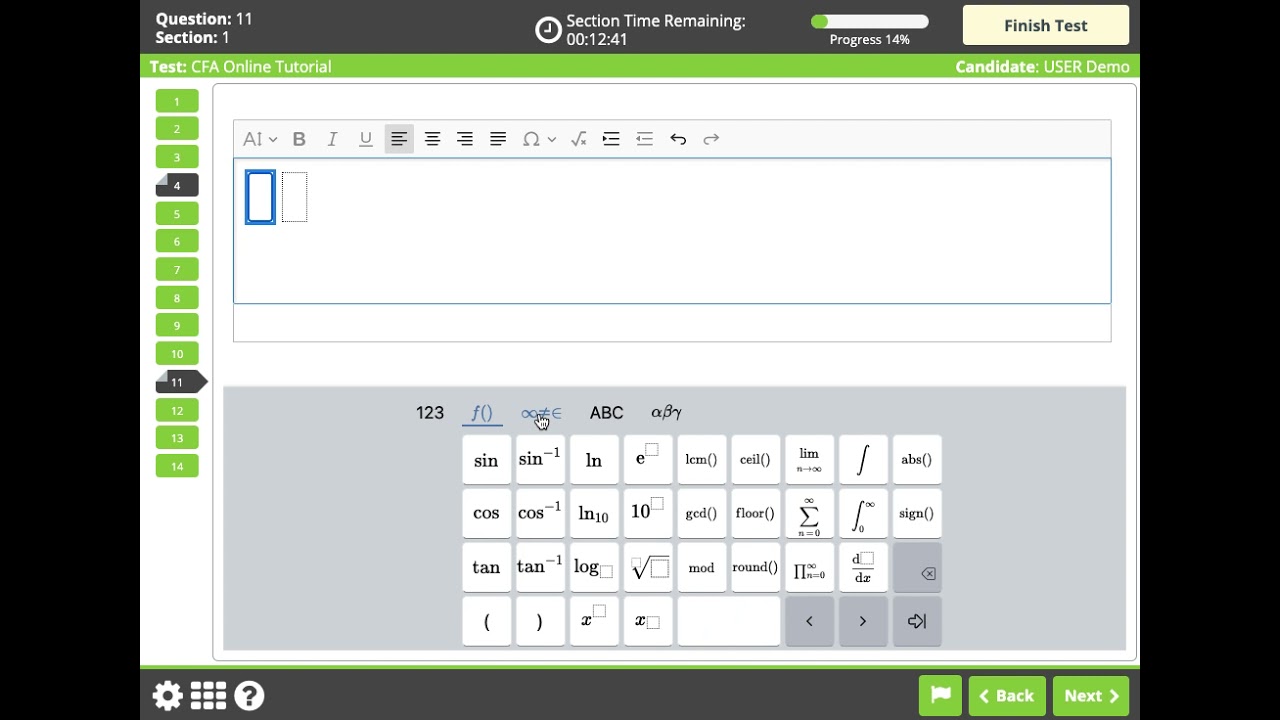The image size is (1280, 720).
Task: Insert the natural log ln key
Action: (x=594, y=460)
